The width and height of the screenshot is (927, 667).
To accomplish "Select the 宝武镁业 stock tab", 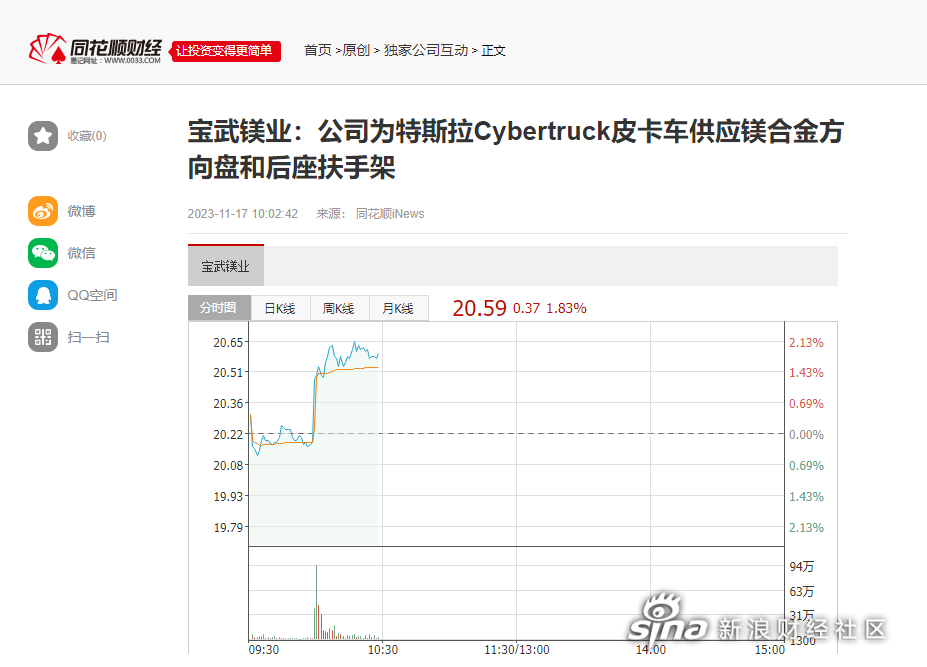I will [x=226, y=266].
